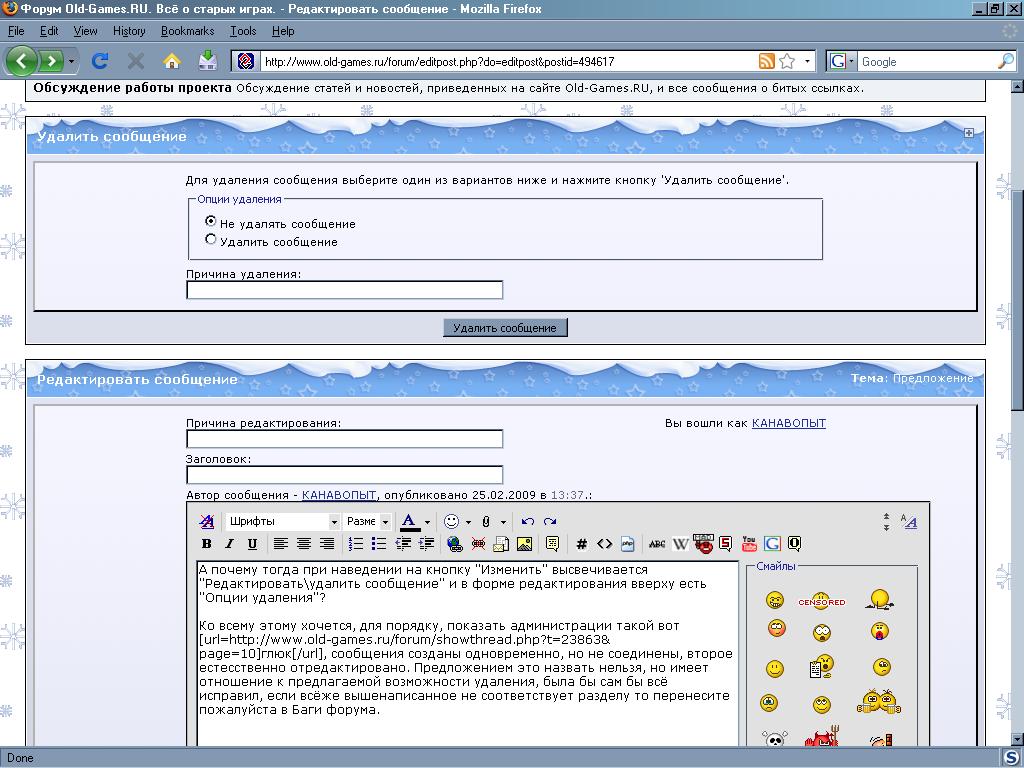Click the Firefox reload page button
The width and height of the screenshot is (1024, 768).
coord(99,61)
